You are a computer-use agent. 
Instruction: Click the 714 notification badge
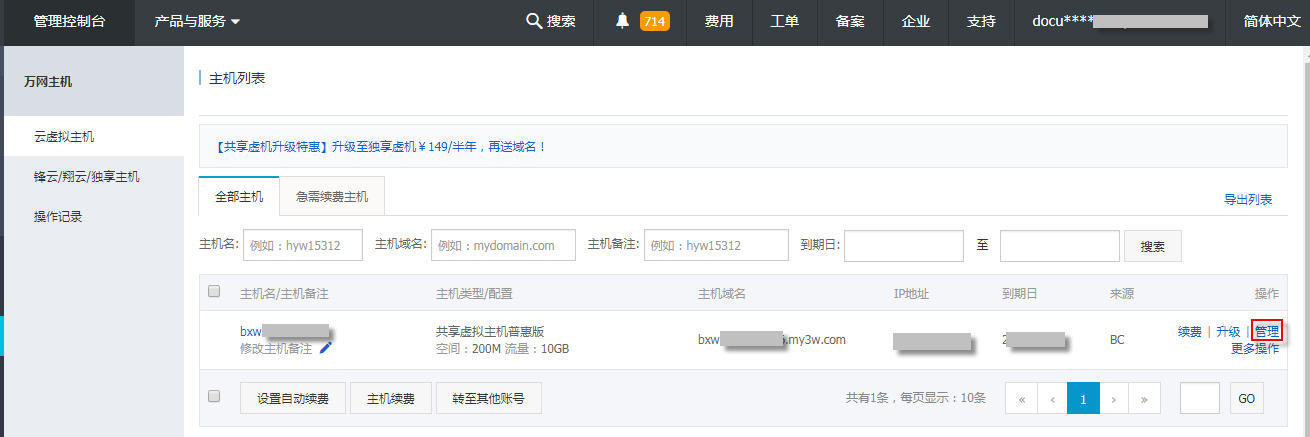coord(654,21)
